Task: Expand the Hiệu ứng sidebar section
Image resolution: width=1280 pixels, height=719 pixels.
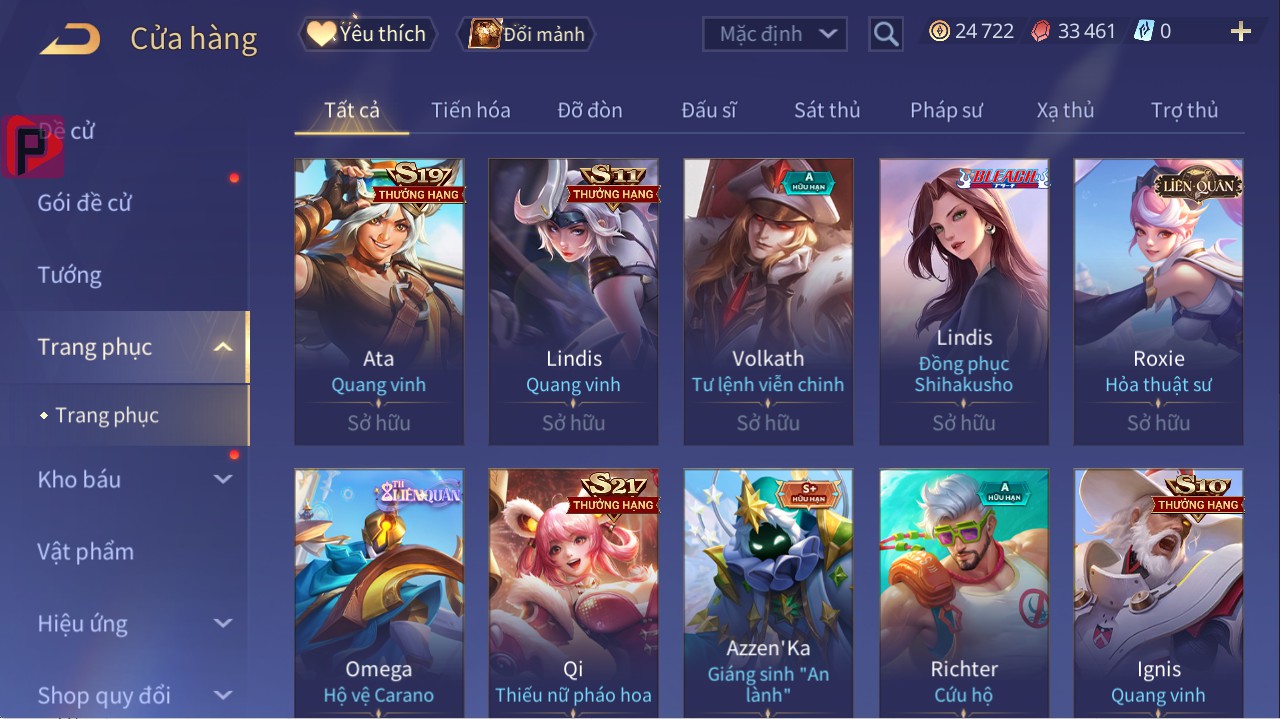Action: click(223, 623)
